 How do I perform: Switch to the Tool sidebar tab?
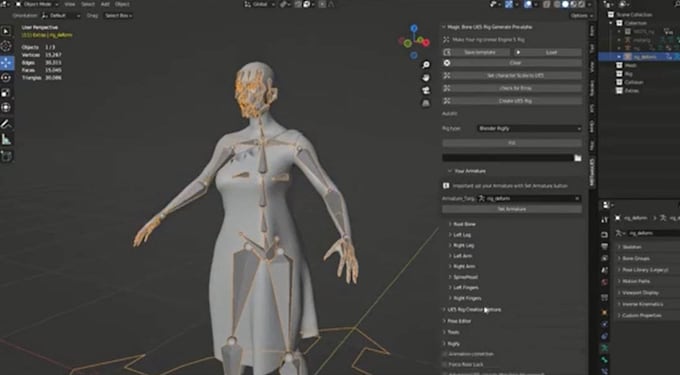pyautogui.click(x=592, y=48)
